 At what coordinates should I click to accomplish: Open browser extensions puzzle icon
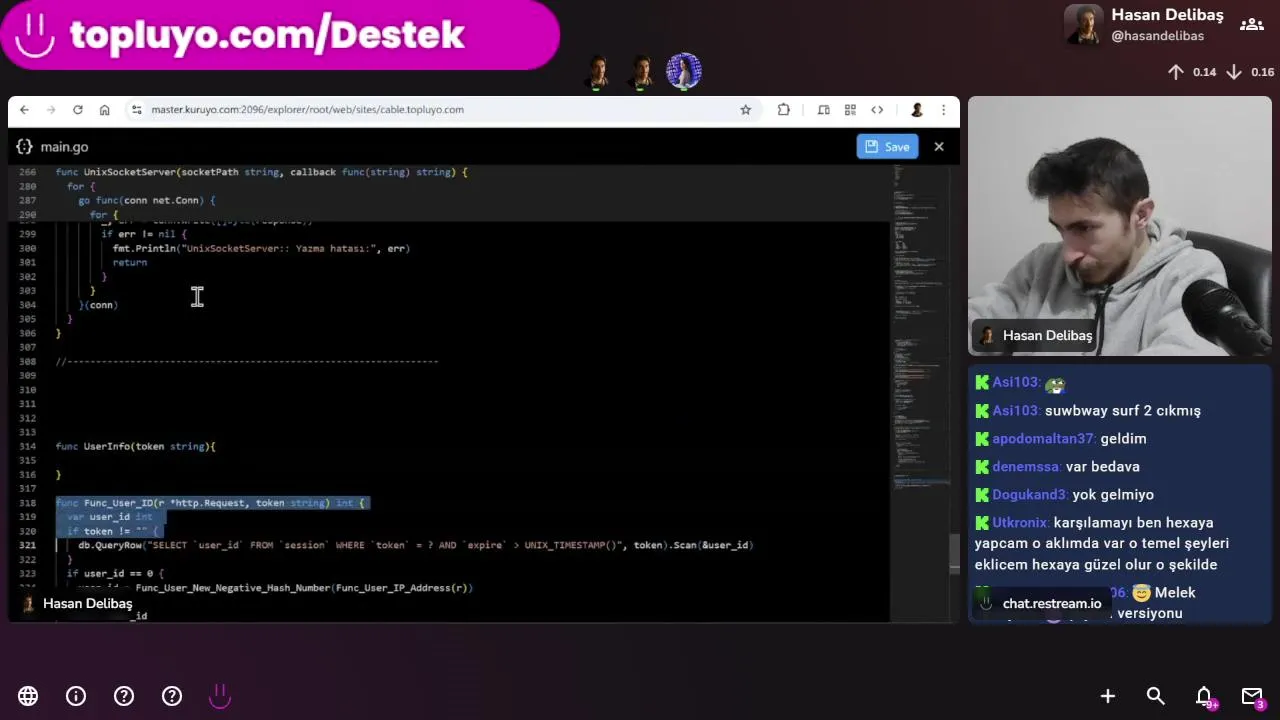(x=784, y=110)
